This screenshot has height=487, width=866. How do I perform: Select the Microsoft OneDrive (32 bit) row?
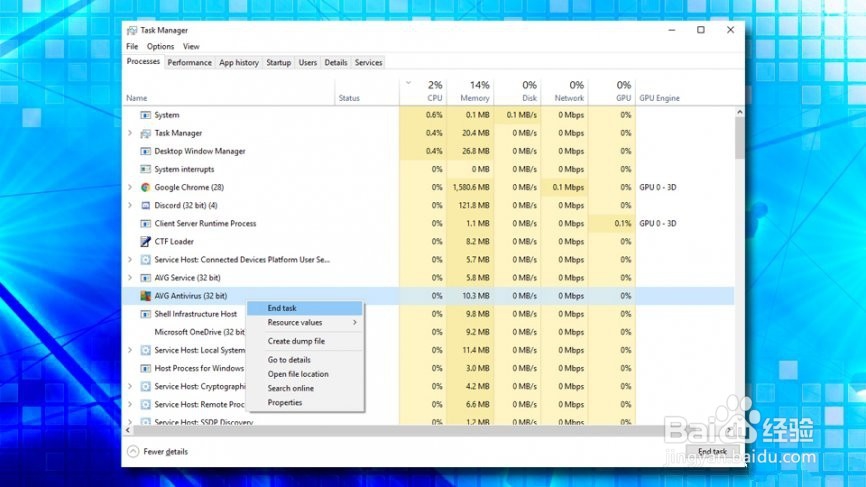[429, 332]
